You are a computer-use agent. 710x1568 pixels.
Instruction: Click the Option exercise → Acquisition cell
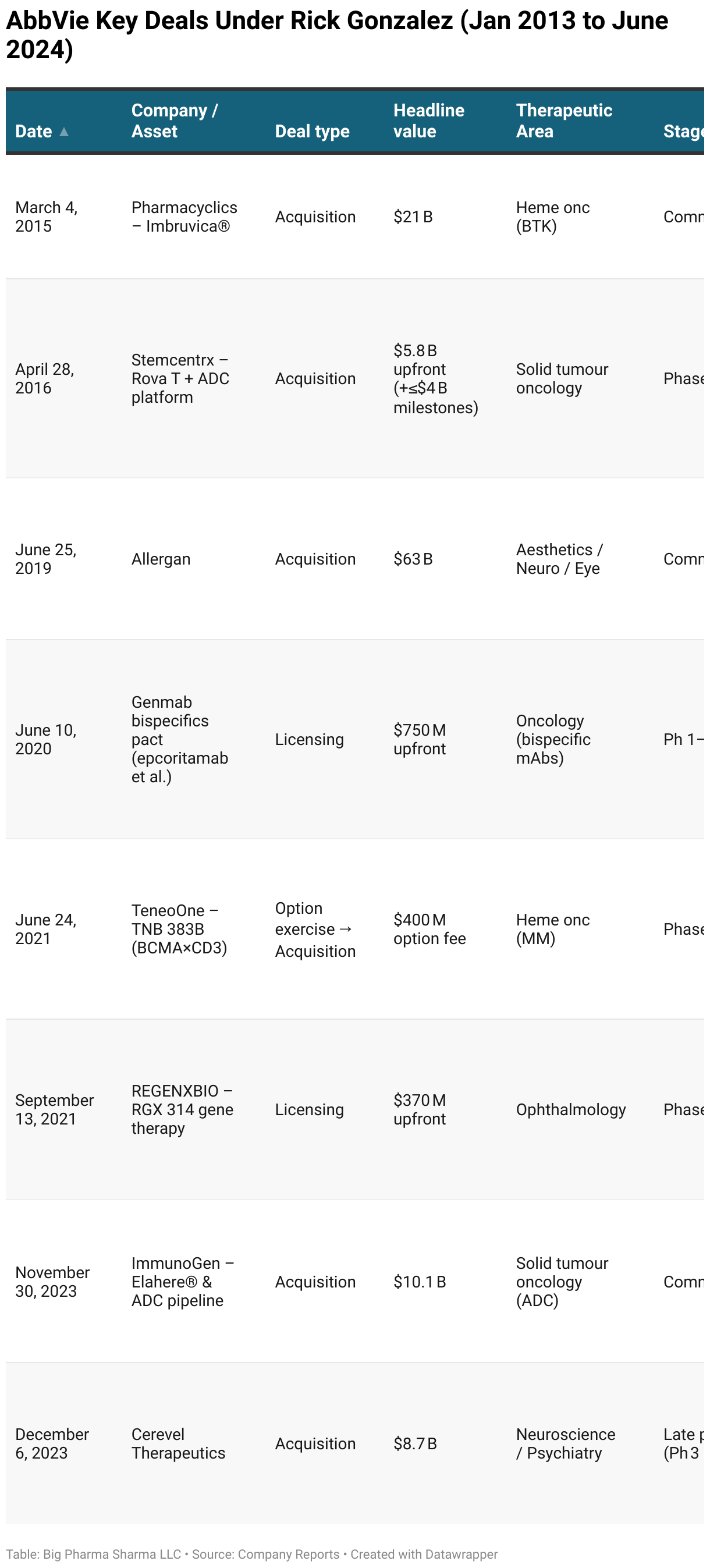(314, 929)
